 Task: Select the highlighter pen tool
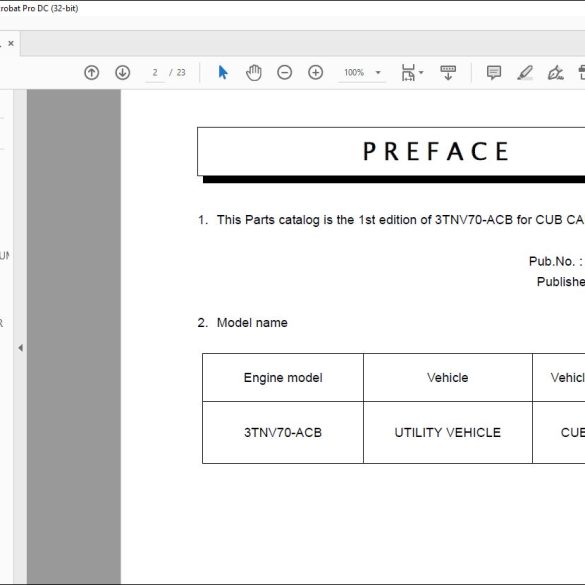[x=525, y=72]
